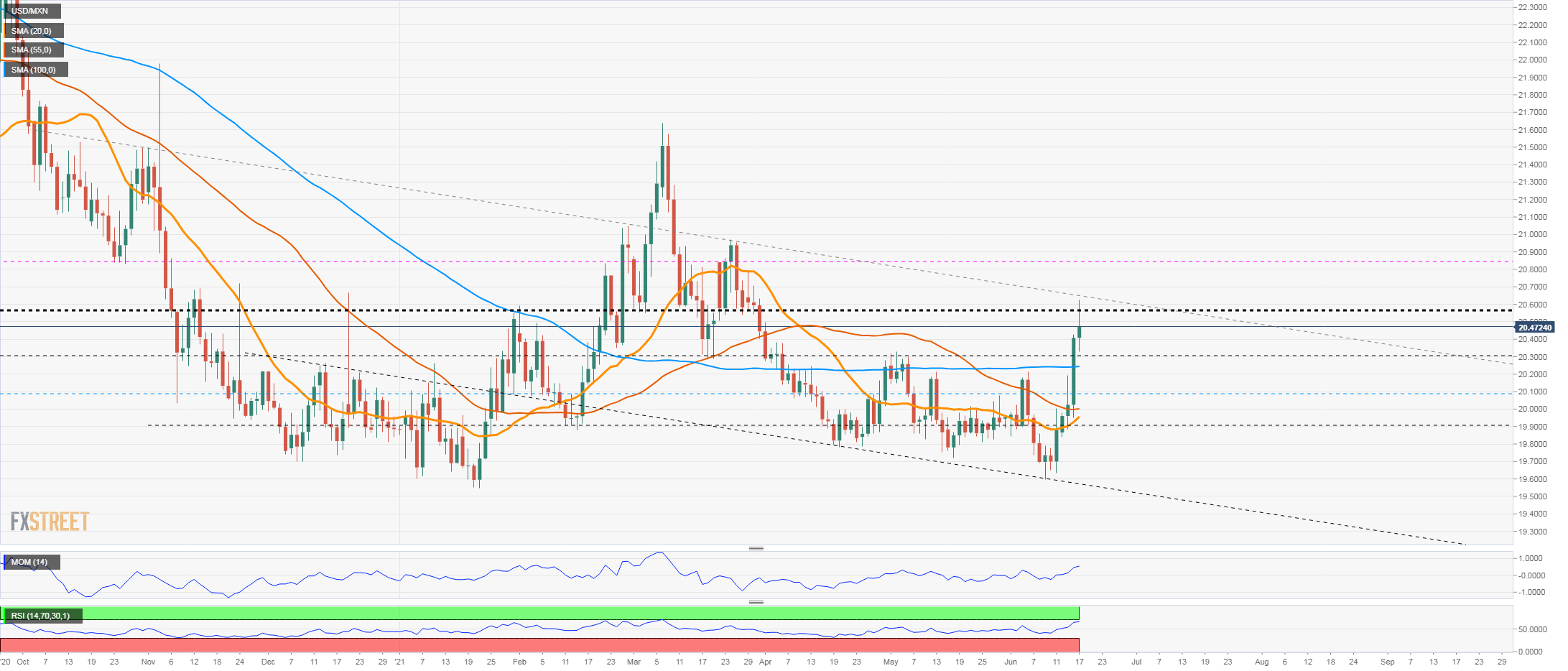Click the 50.0000 value on the RSI scale
The width and height of the screenshot is (1568, 671).
pyautogui.click(x=1532, y=629)
